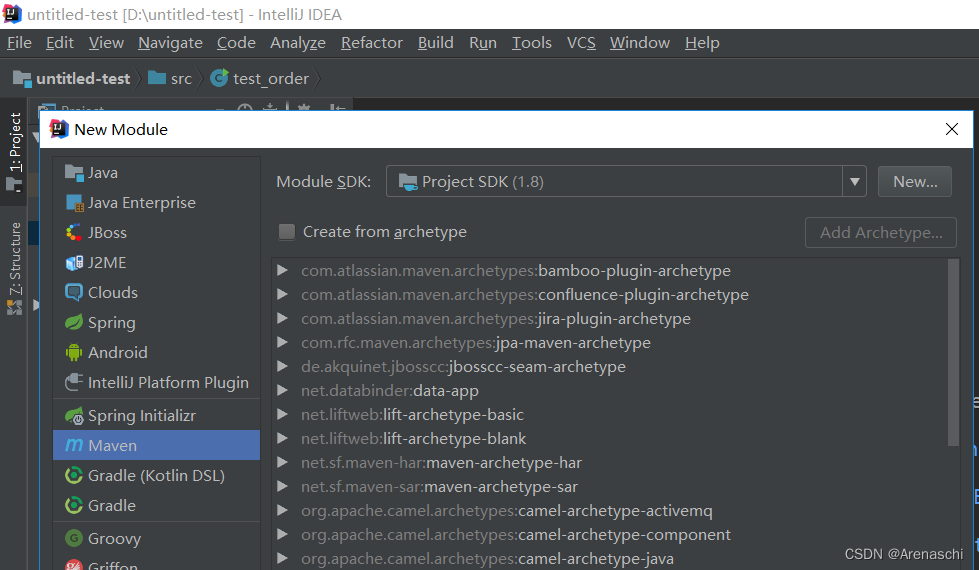Expand the net.databinder data-app entry

(282, 390)
